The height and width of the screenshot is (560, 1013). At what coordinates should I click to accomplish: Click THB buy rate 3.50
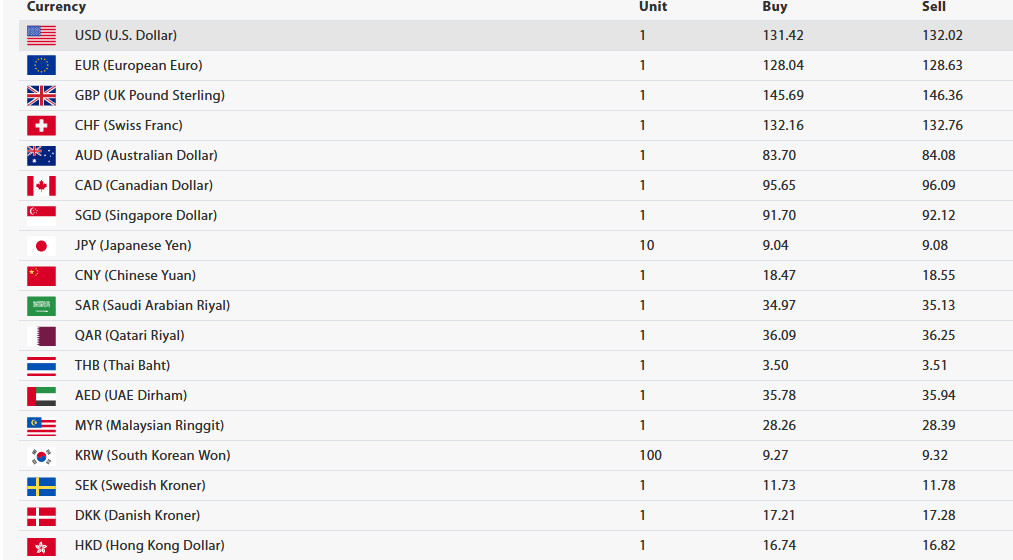[x=775, y=366]
